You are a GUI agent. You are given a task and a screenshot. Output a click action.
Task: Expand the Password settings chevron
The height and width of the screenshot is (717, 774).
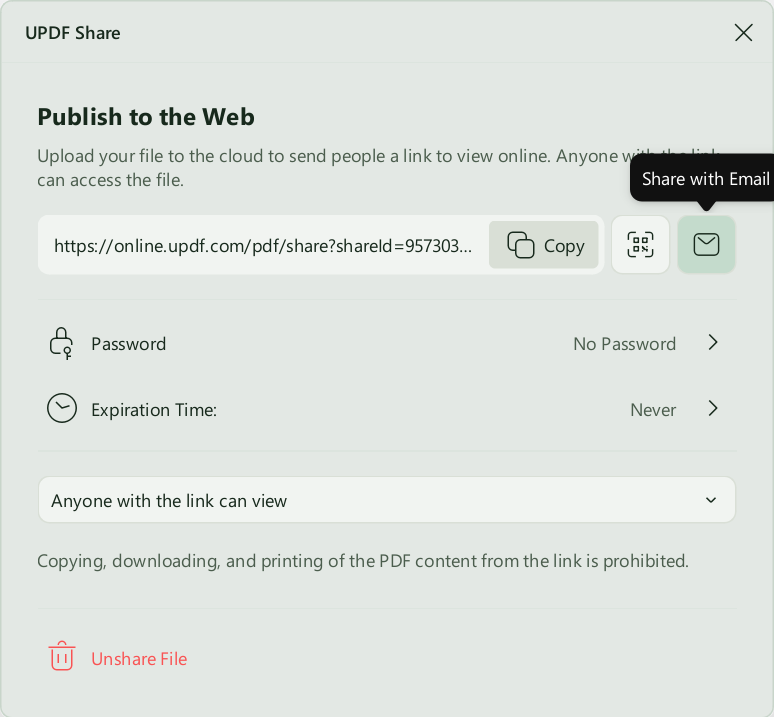coord(713,342)
